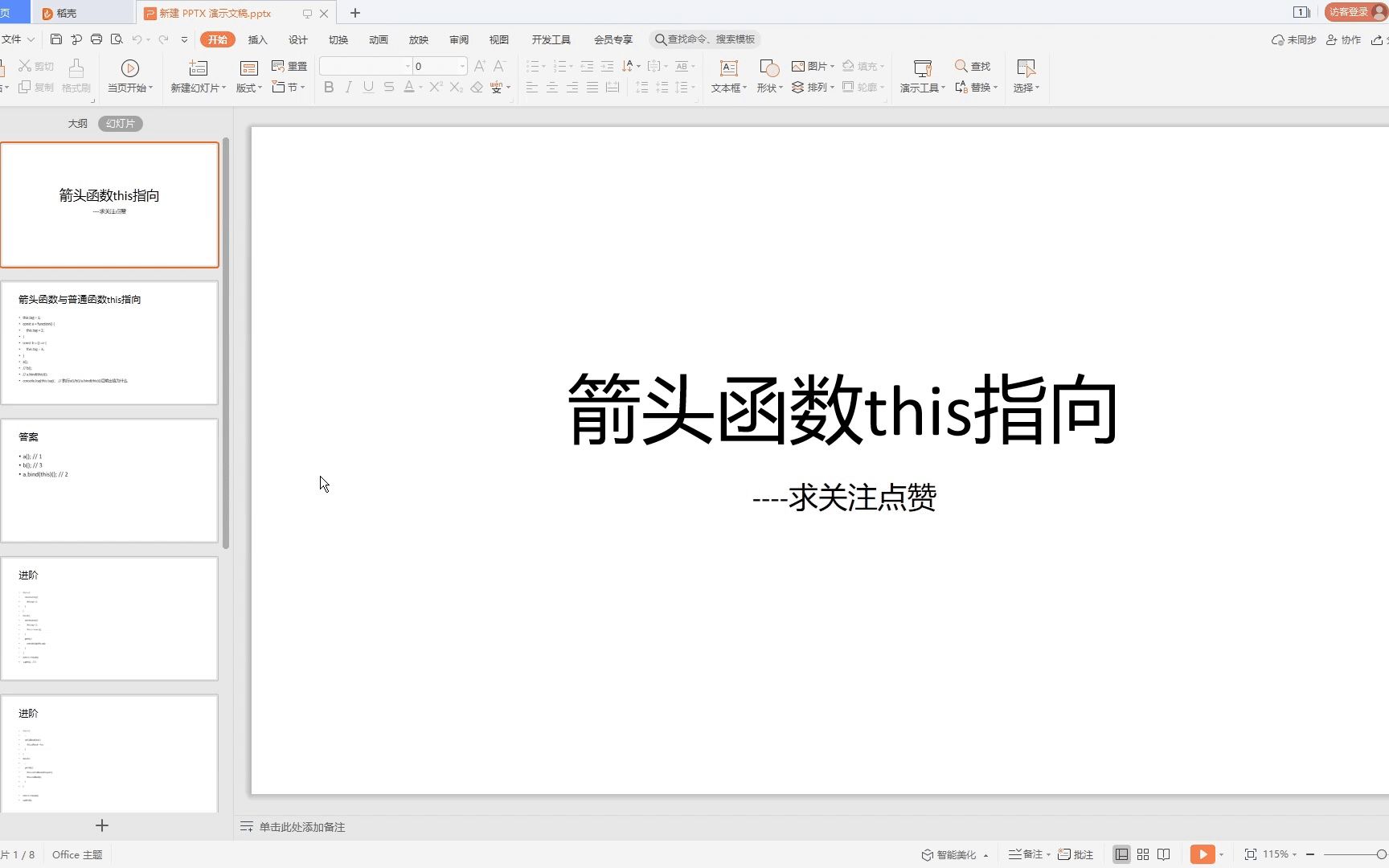1389x868 pixels.
Task: Add a new slide with plus button below thumbnails
Action: pyautogui.click(x=102, y=825)
